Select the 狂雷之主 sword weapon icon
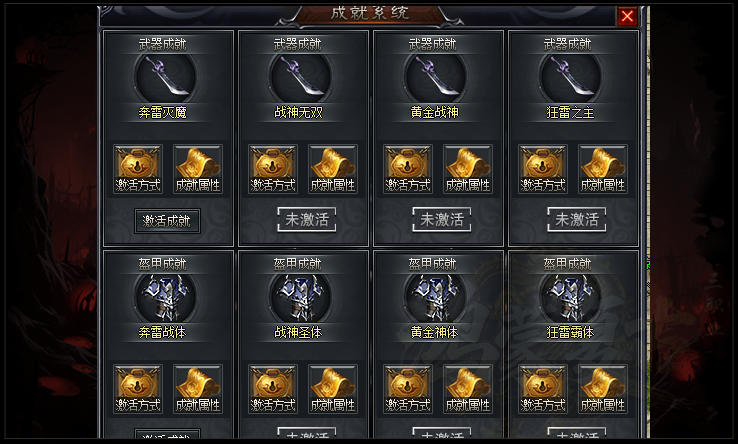This screenshot has width=738, height=444. tap(571, 77)
